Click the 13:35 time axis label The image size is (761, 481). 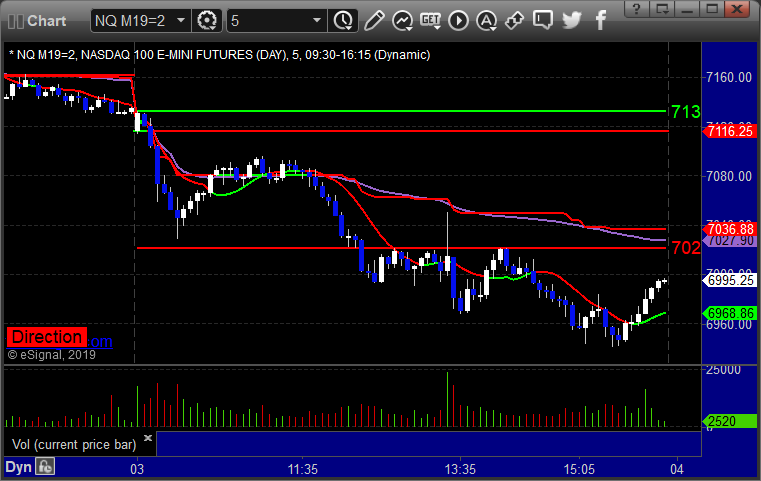(460, 469)
